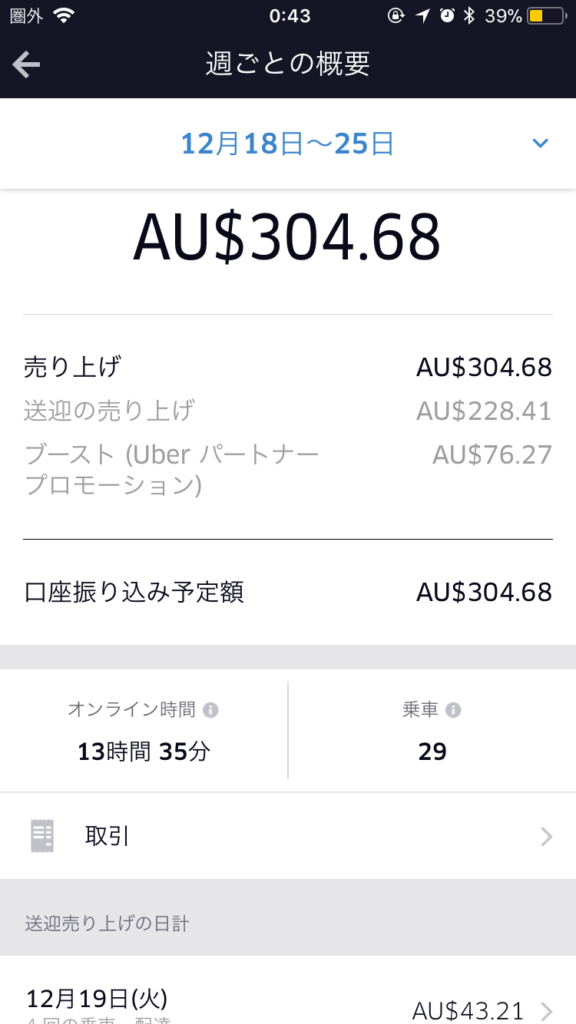
Task: Tap info icon next to オンライン時間
Action: 210,711
